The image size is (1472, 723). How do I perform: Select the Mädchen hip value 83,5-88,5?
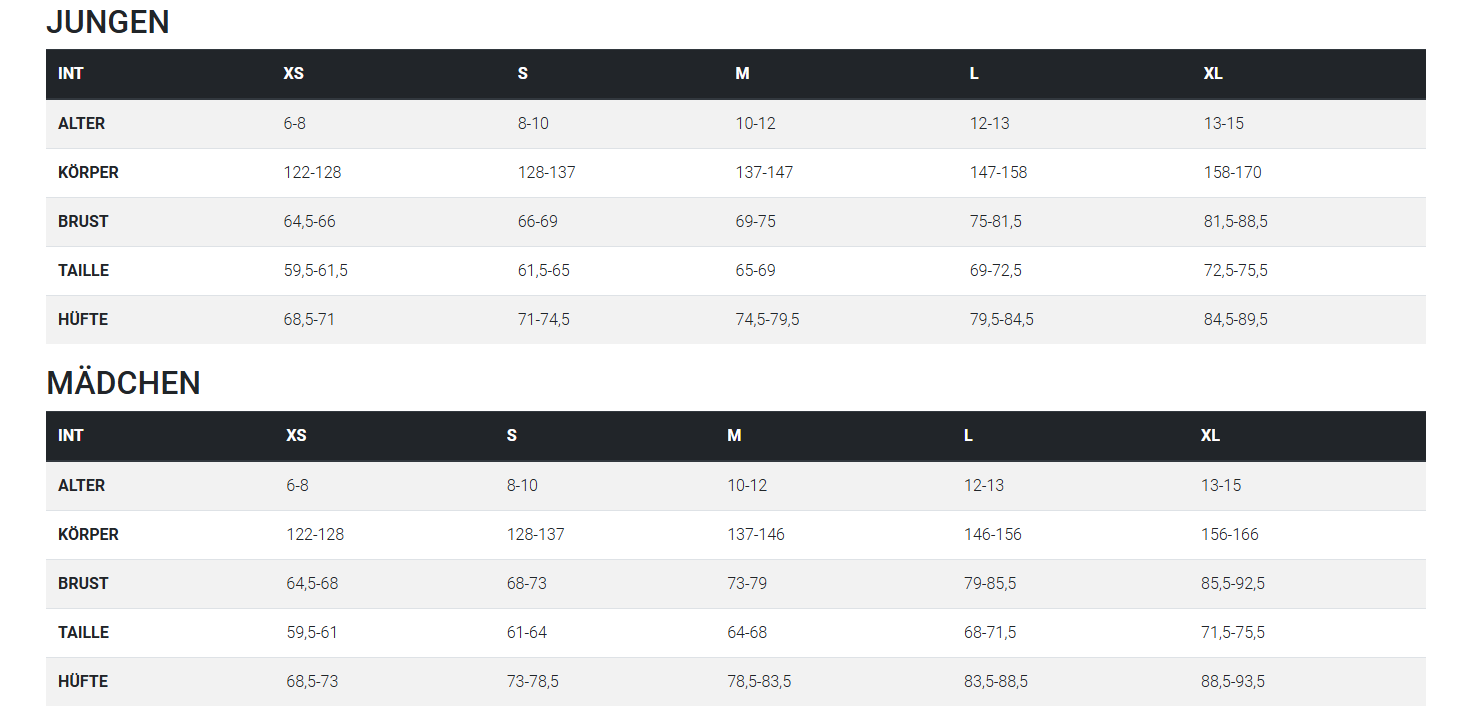click(995, 682)
